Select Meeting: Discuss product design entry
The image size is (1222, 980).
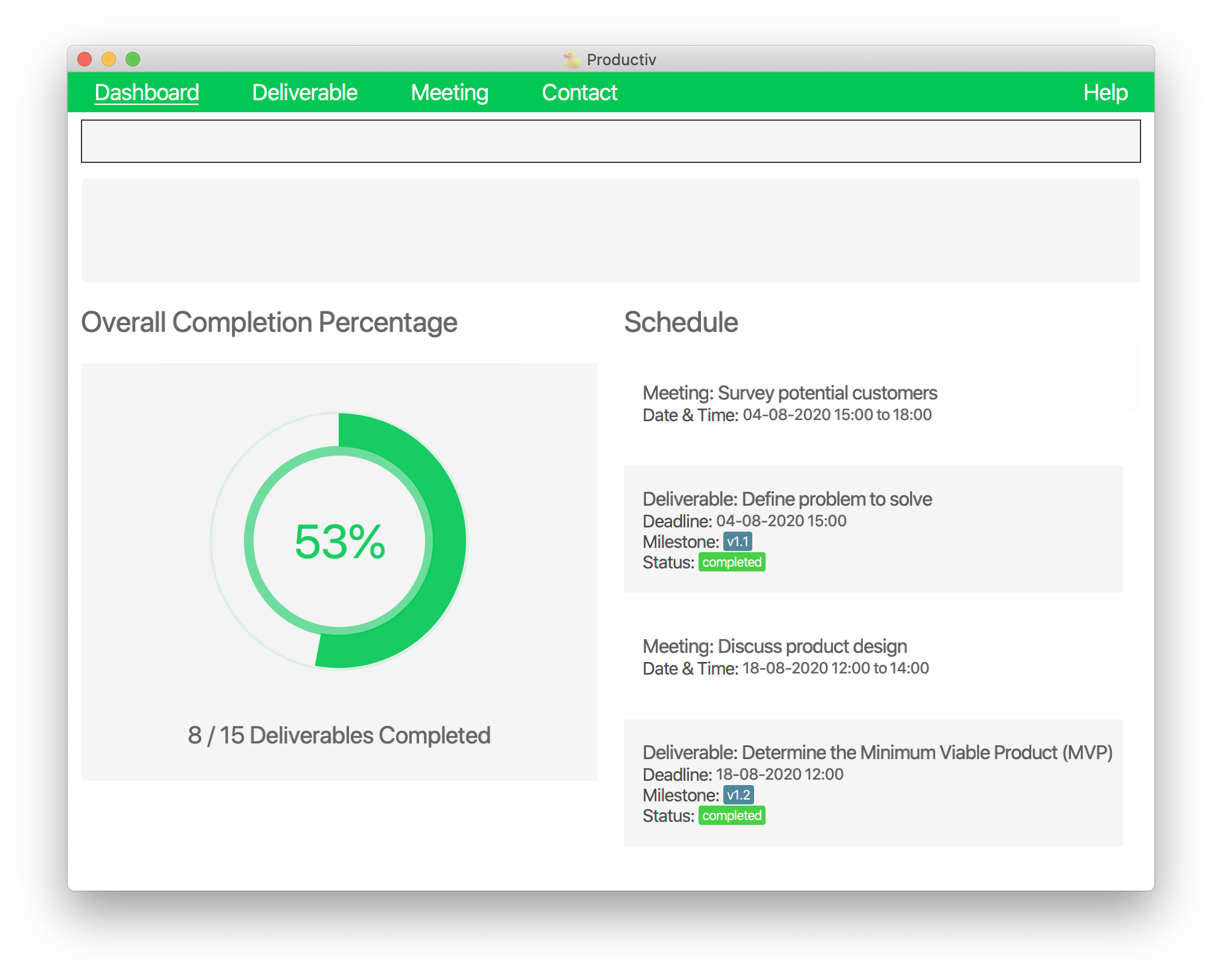874,657
